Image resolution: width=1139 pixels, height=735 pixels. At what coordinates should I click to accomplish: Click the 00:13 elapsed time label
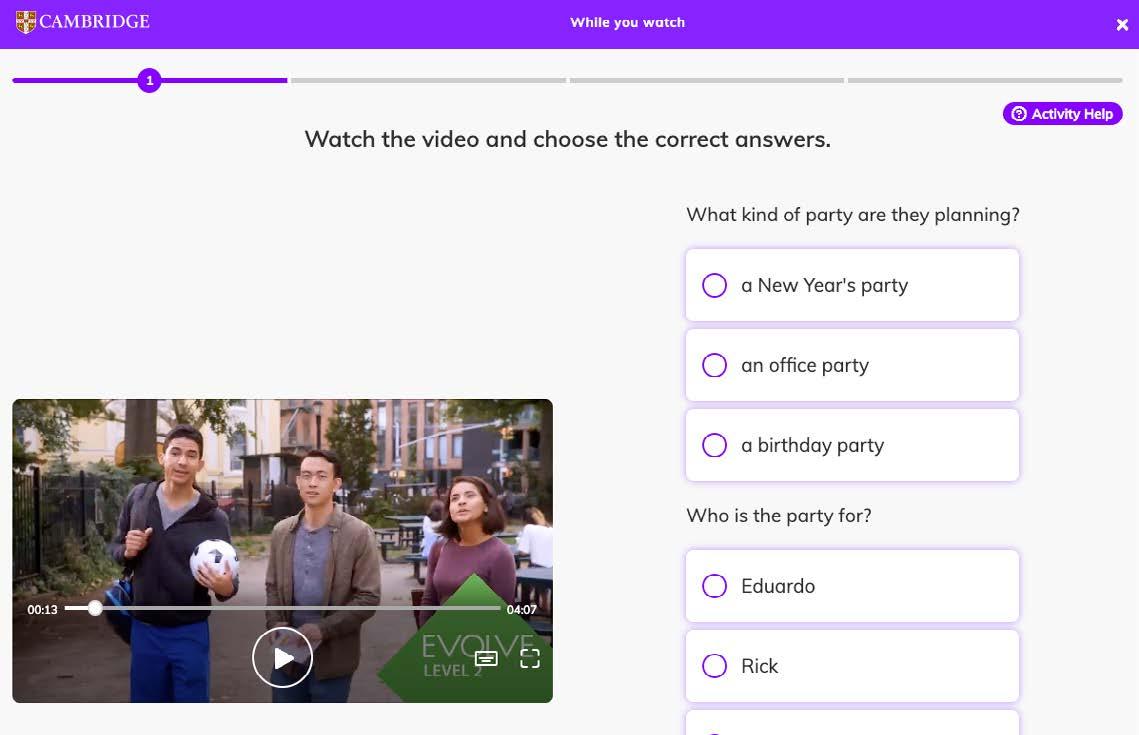click(x=42, y=609)
